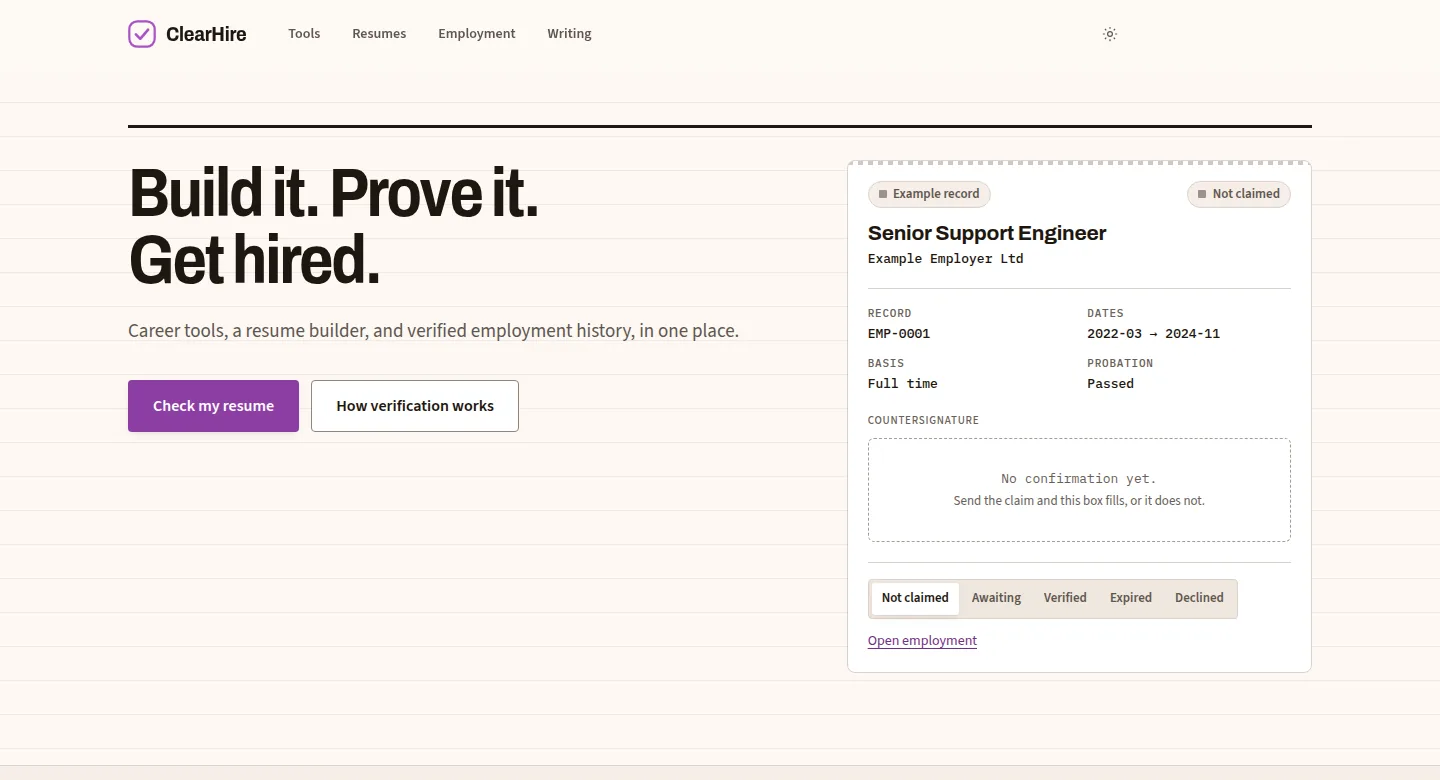
Task: Click the Full time basis value
Action: point(903,384)
